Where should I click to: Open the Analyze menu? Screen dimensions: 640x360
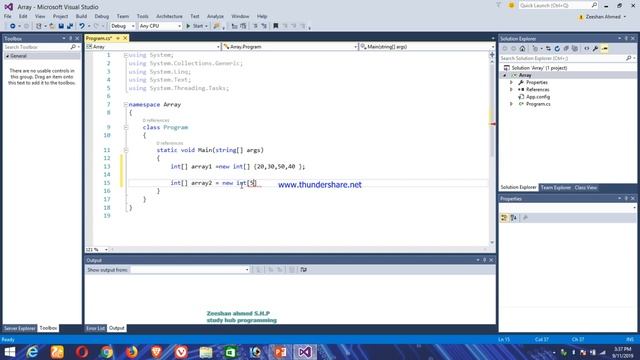[x=215, y=16]
